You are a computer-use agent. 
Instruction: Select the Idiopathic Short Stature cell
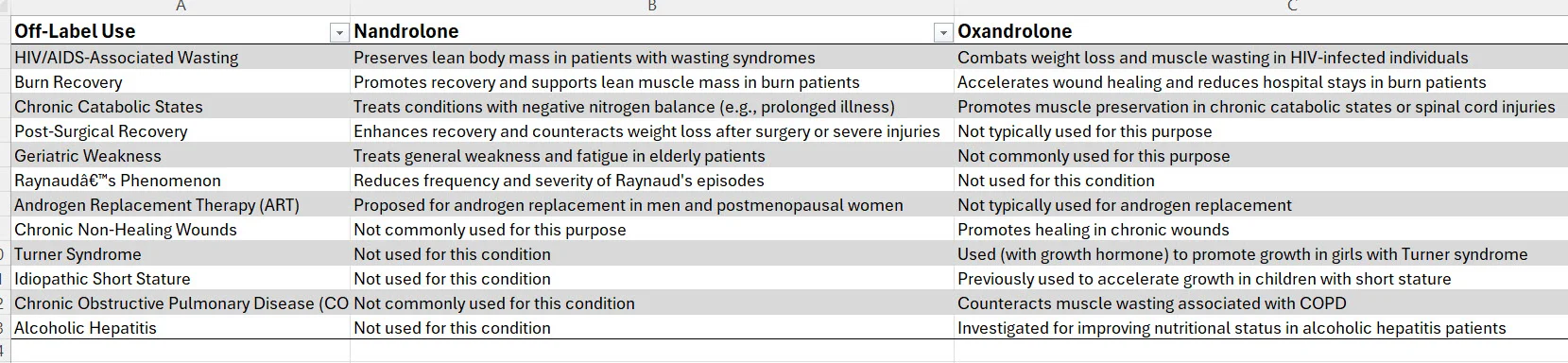[x=181, y=279]
